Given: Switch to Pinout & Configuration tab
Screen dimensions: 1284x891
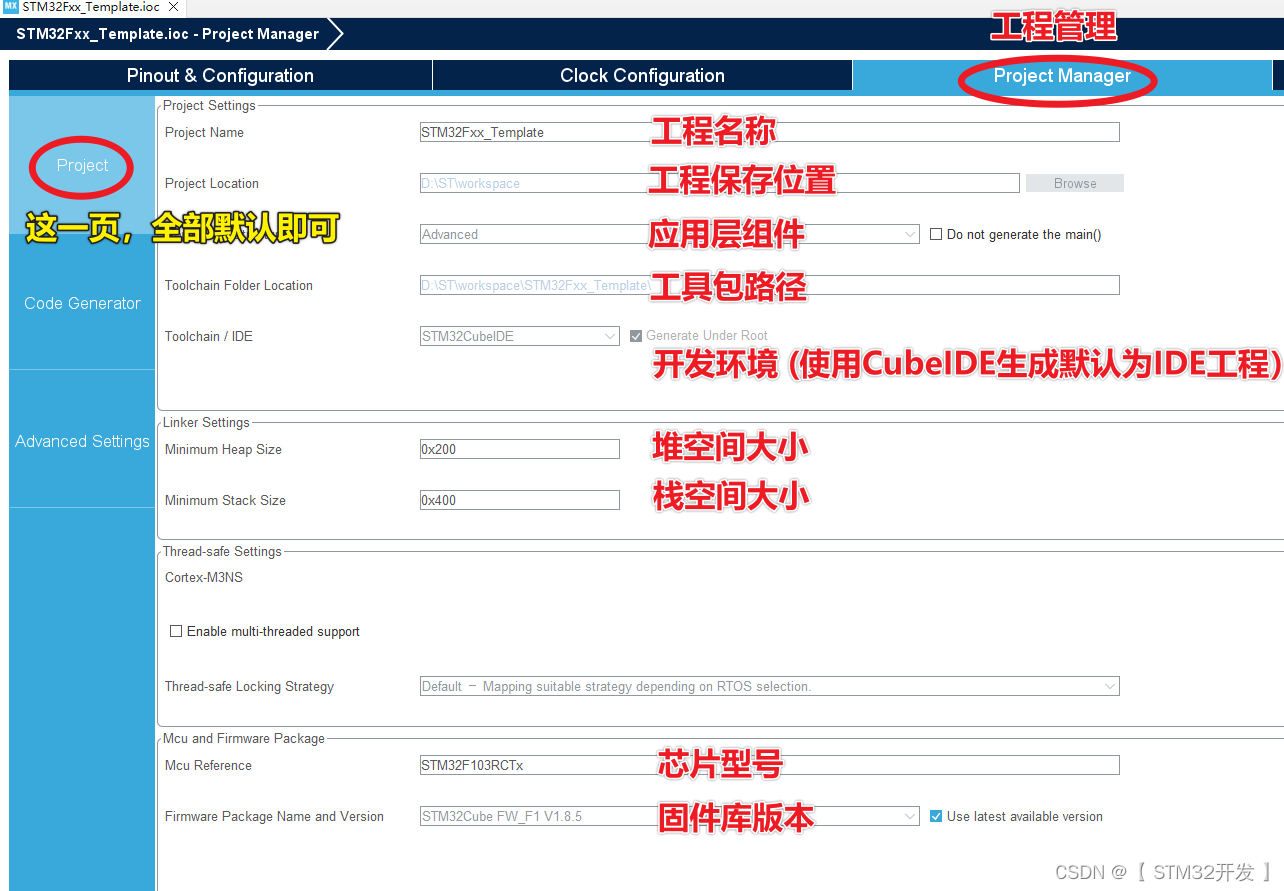Looking at the screenshot, I should (x=220, y=76).
